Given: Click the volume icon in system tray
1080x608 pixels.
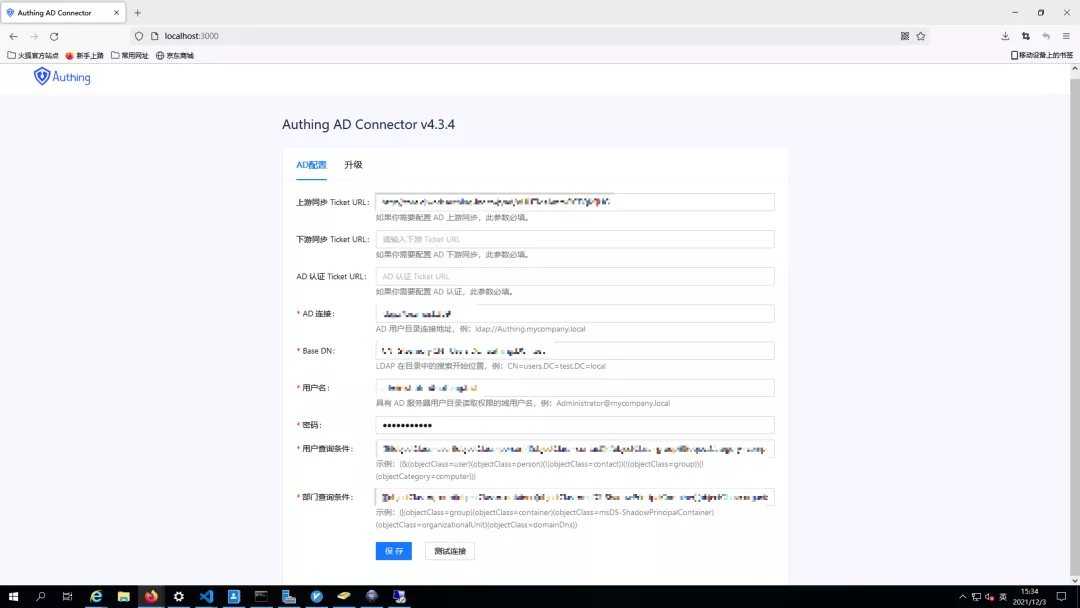Looking at the screenshot, I should tap(989, 596).
